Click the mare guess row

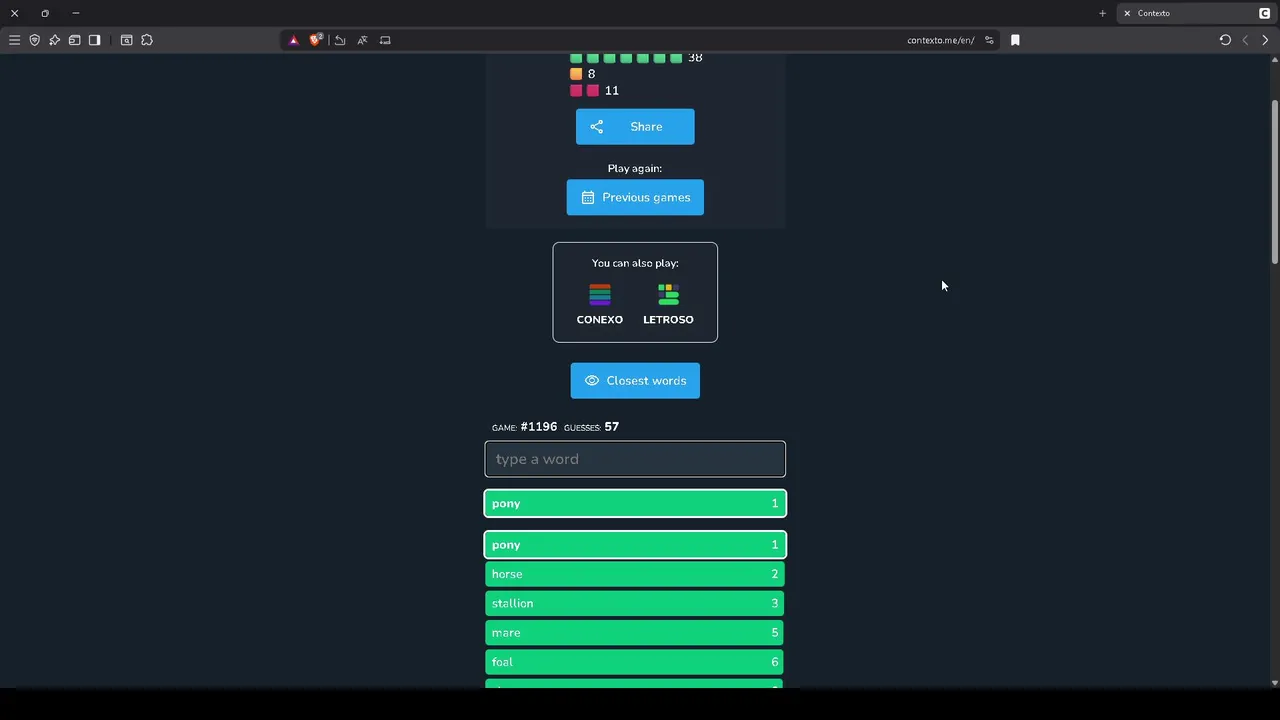[635, 633]
